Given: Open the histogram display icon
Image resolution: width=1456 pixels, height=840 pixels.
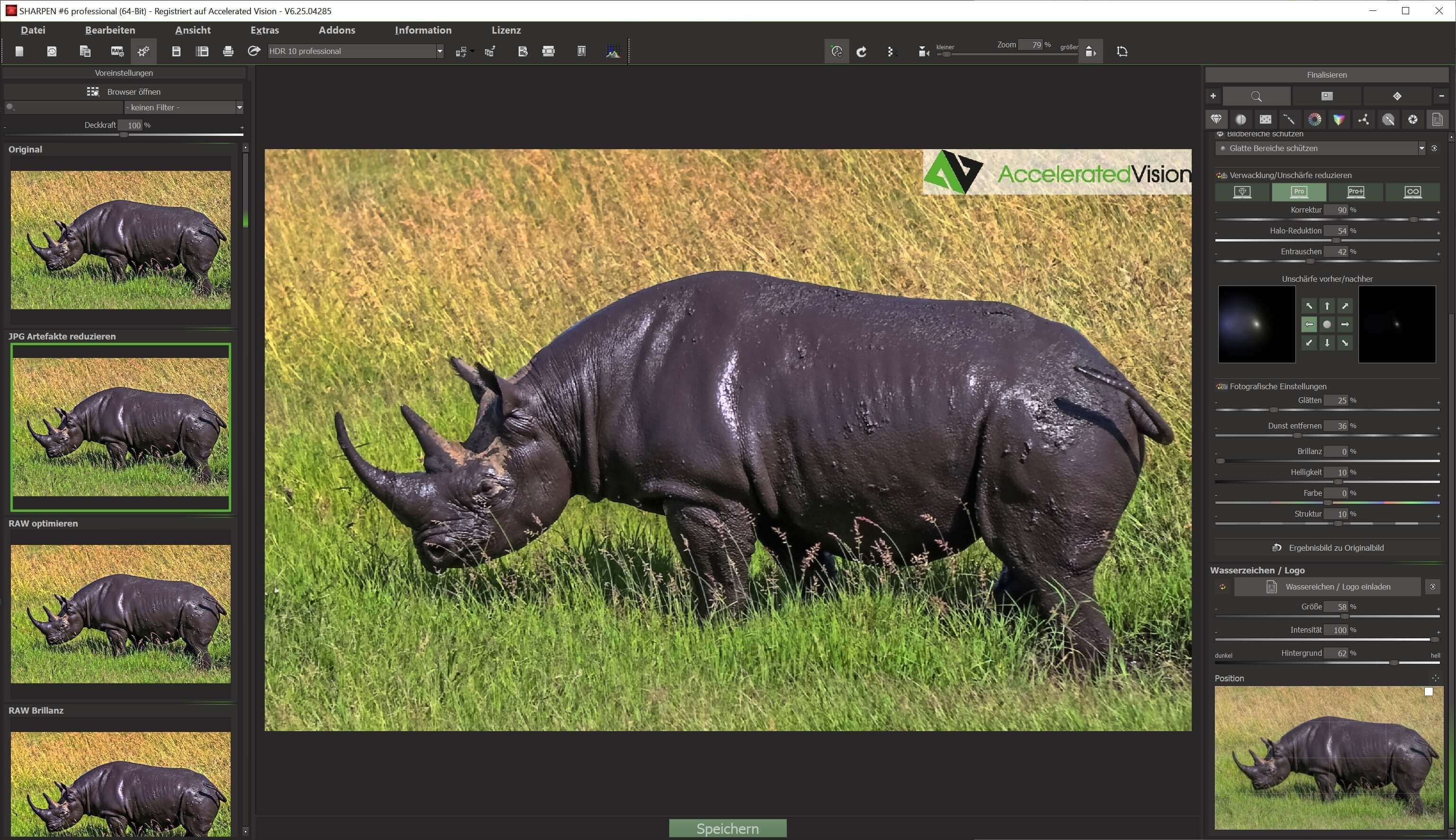Looking at the screenshot, I should [613, 52].
